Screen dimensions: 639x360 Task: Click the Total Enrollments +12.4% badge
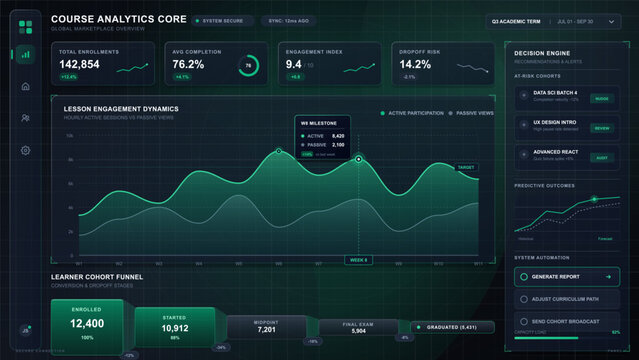tap(68, 77)
